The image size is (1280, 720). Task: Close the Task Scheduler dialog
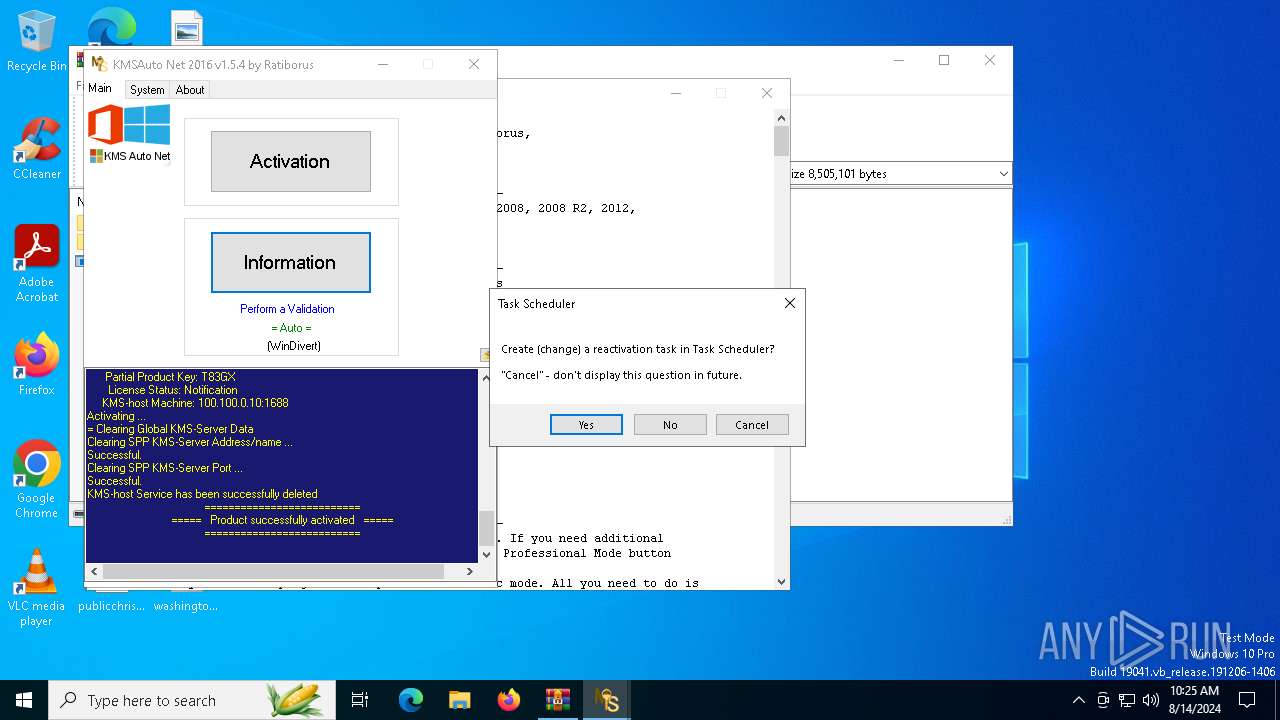[789, 303]
